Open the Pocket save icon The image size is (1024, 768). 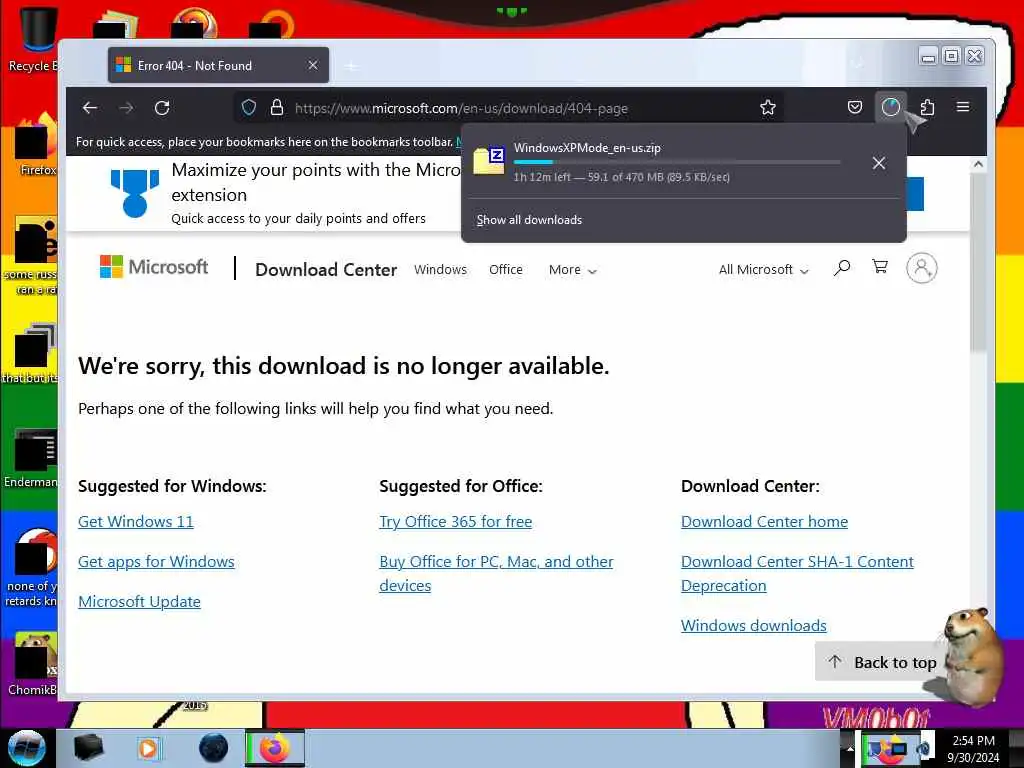pyautogui.click(x=855, y=107)
